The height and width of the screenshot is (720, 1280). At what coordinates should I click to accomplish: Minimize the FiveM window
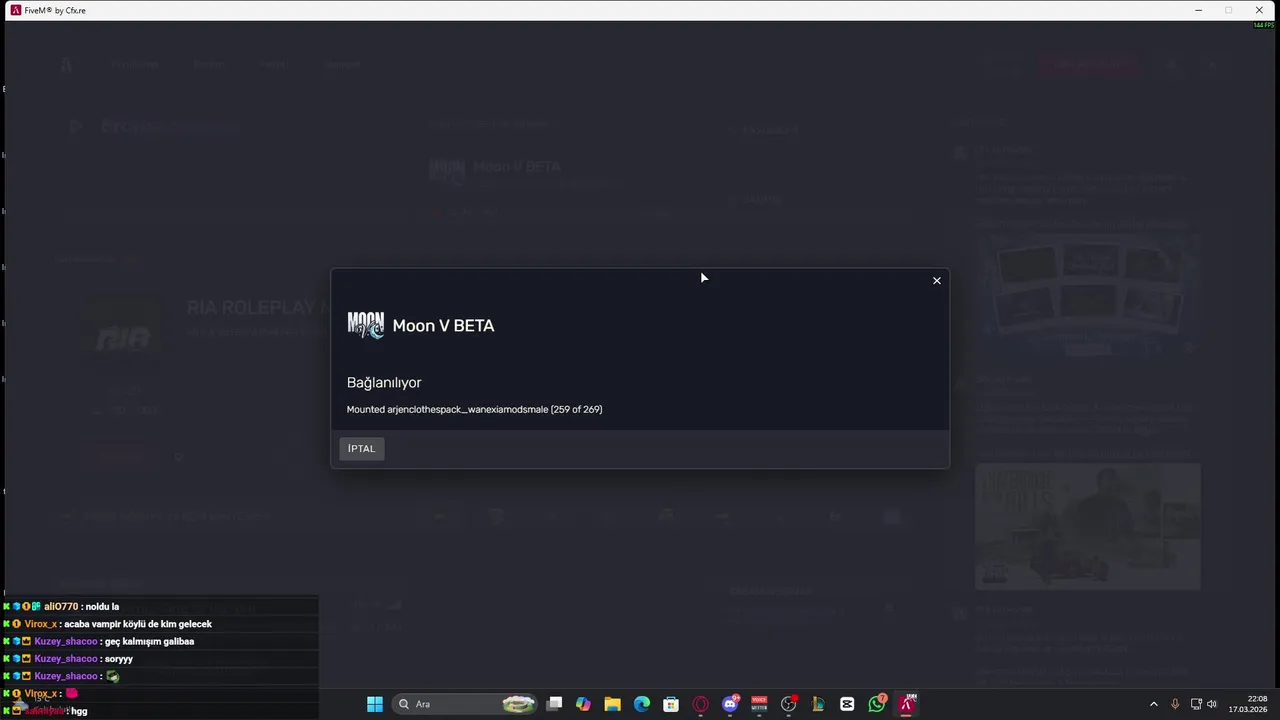[1198, 10]
